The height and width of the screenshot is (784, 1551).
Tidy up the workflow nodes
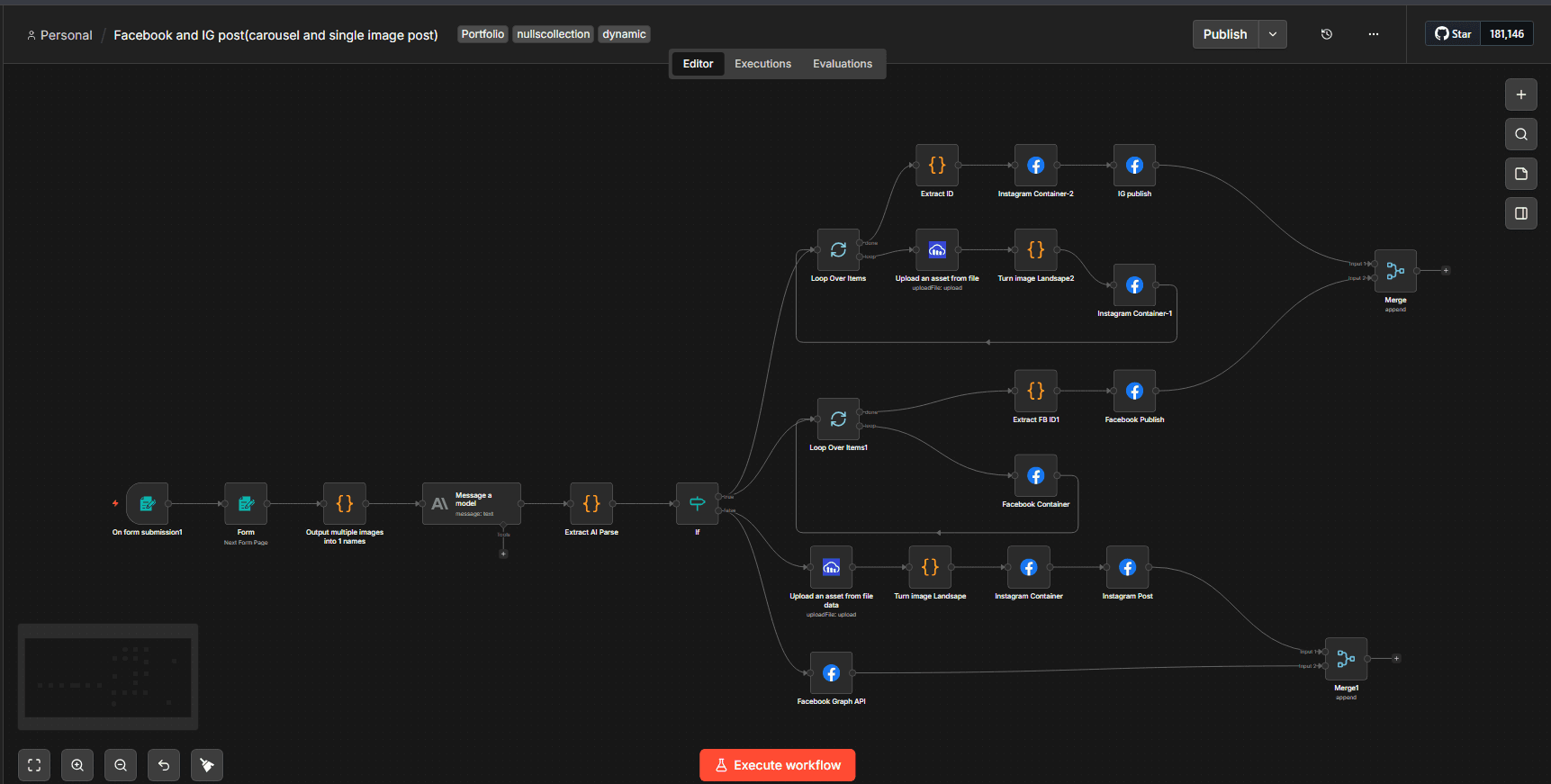point(207,765)
